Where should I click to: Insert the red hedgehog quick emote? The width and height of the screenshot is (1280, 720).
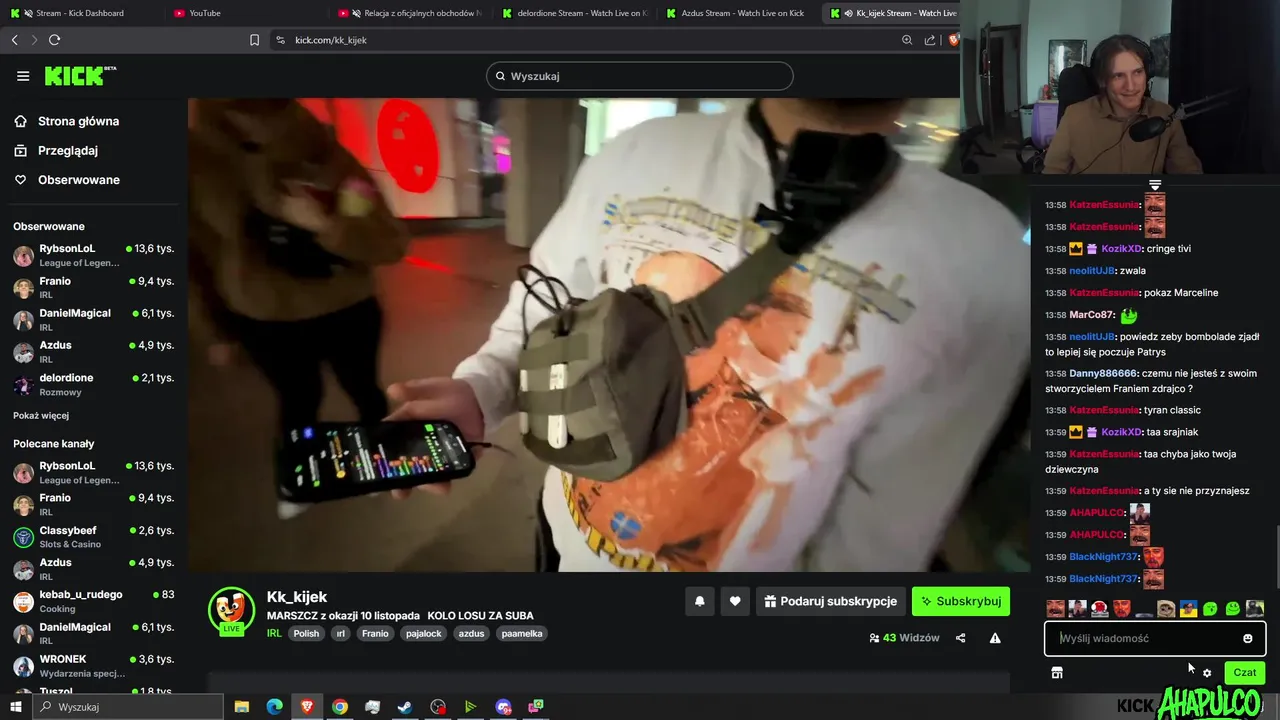(x=1100, y=608)
